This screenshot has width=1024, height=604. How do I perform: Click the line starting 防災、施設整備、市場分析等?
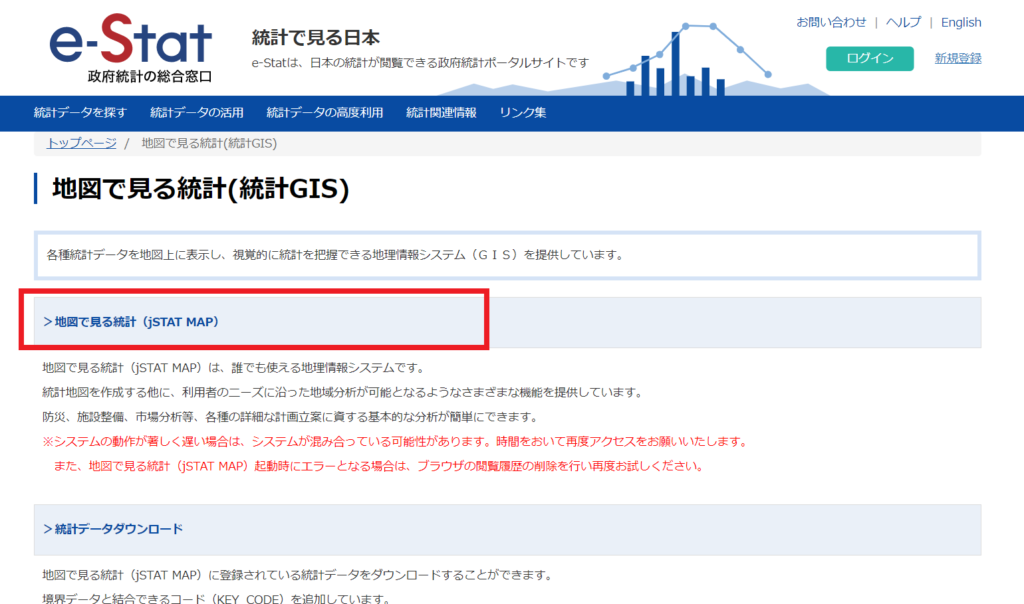pyautogui.click(x=291, y=417)
